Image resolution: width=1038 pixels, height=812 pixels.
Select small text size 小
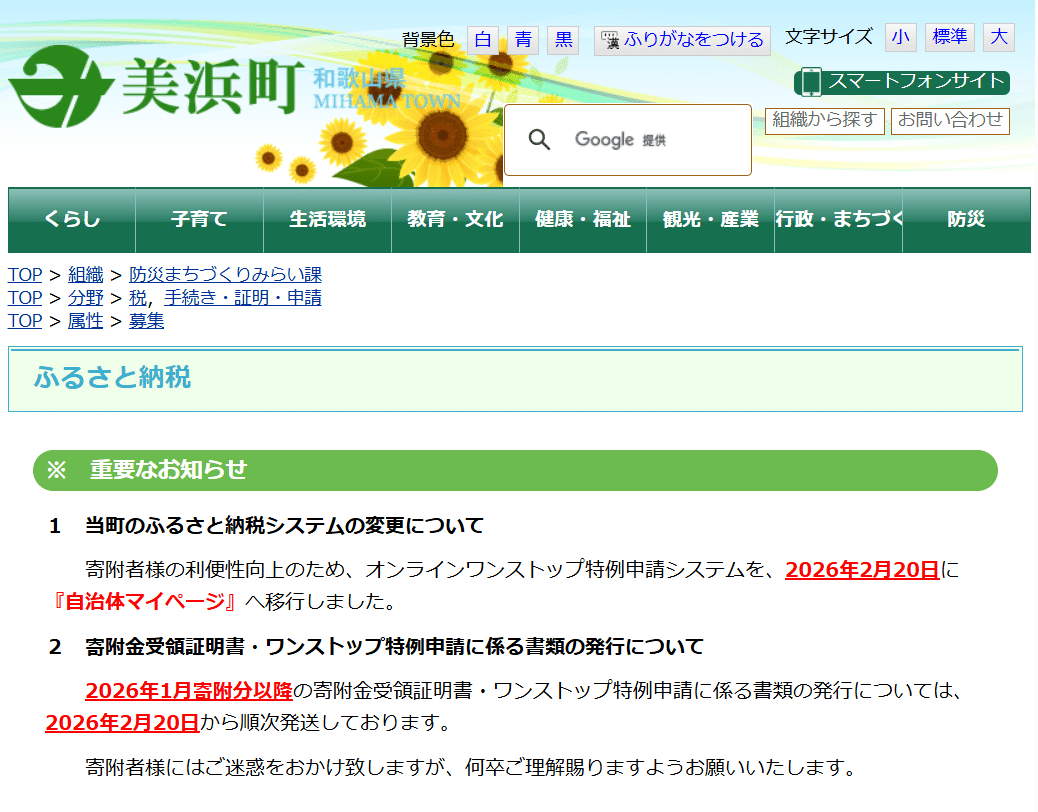point(900,36)
